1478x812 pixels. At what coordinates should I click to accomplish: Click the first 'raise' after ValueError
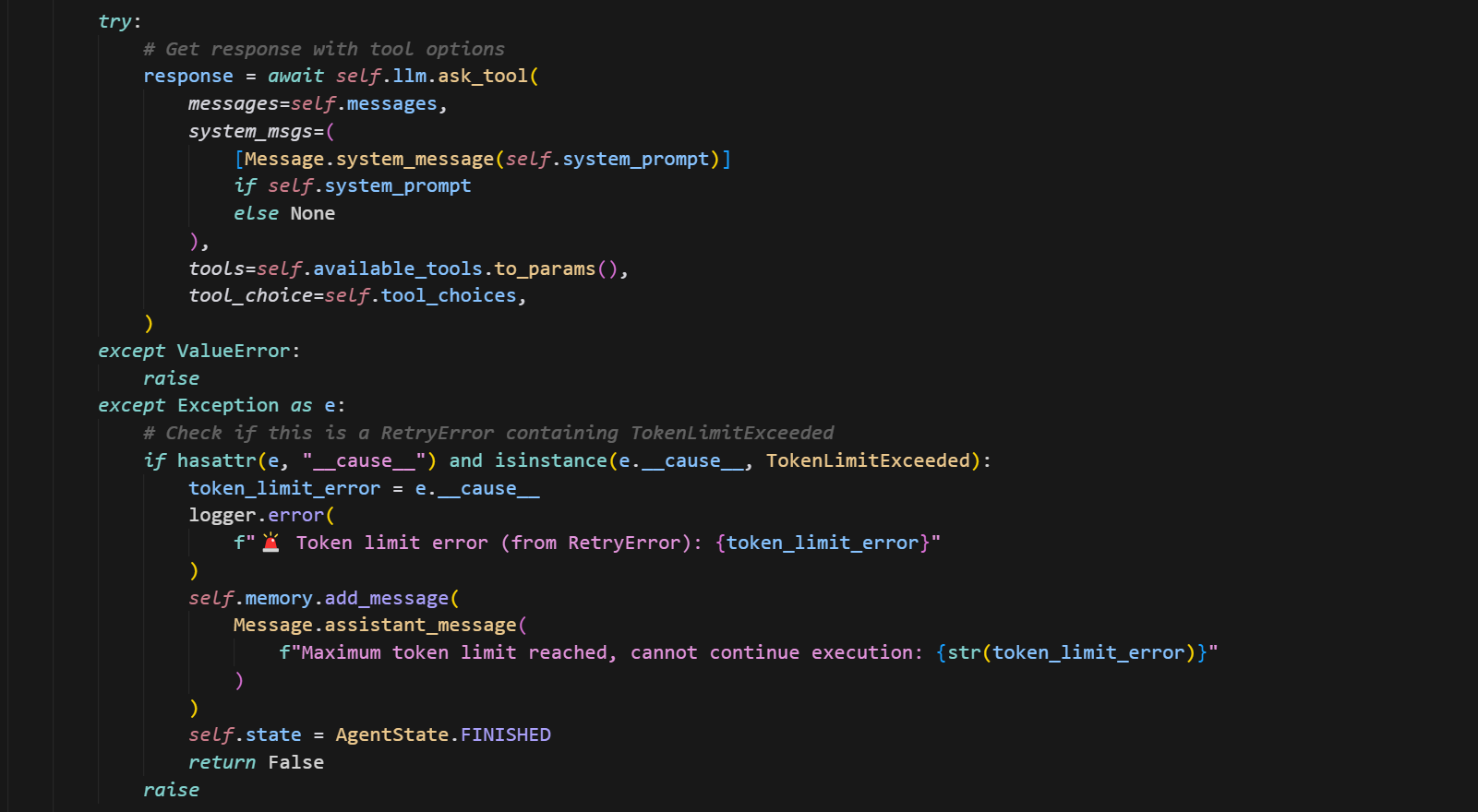(x=171, y=378)
